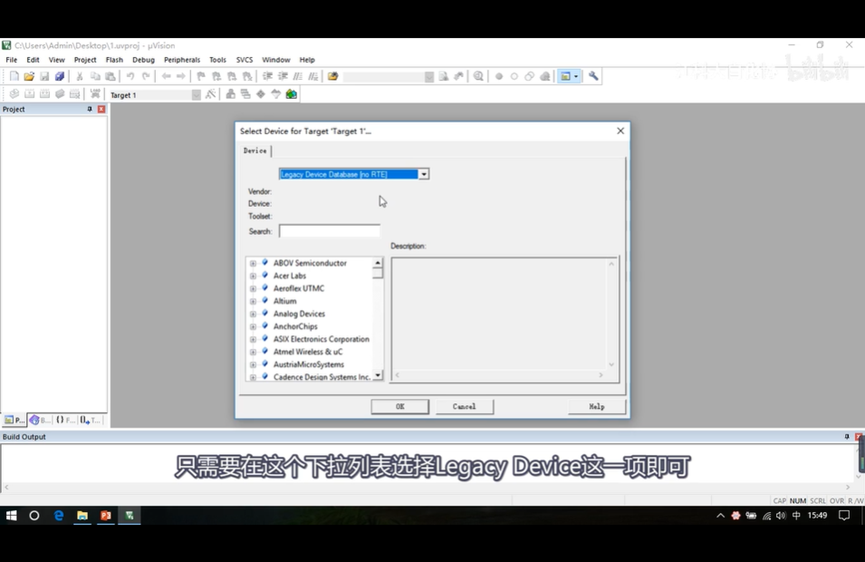Click the Configuration wrench icon
The width and height of the screenshot is (865, 562).
point(594,76)
